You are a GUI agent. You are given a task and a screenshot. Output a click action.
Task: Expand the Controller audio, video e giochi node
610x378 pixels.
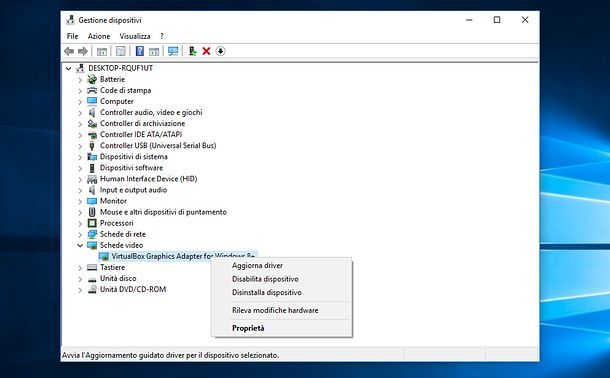click(x=80, y=113)
